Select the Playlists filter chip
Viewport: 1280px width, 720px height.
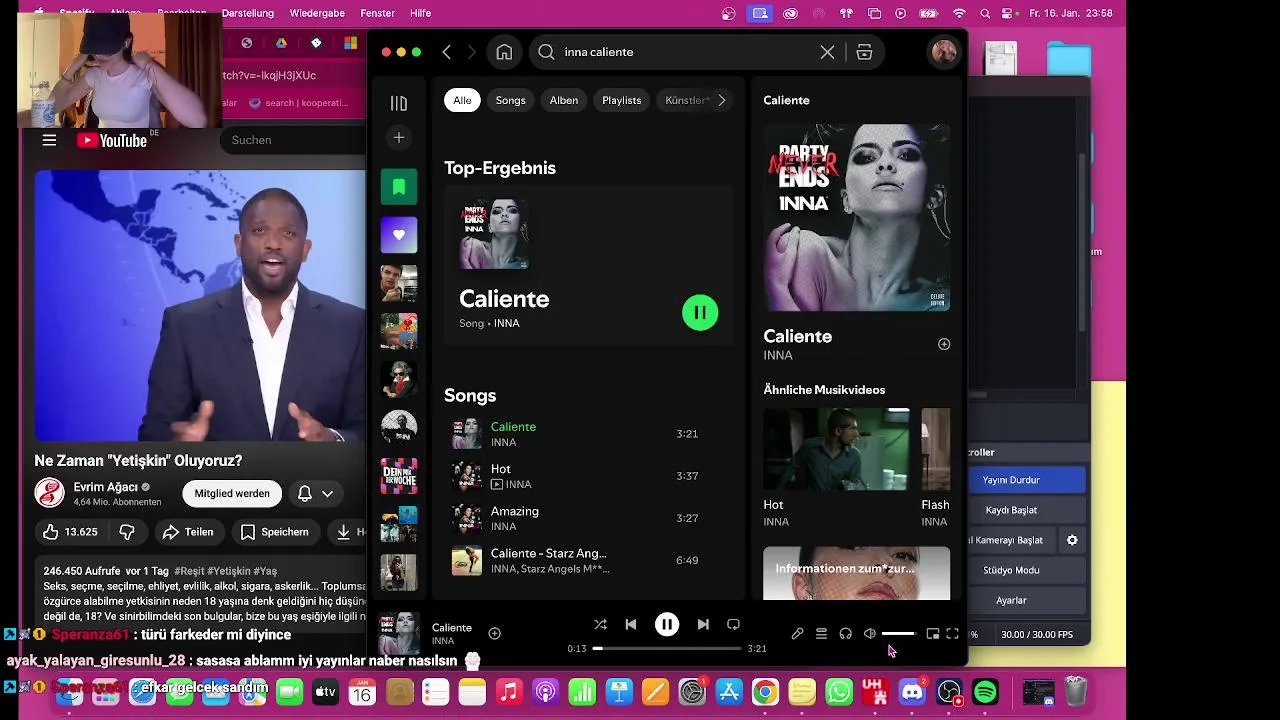coord(621,100)
